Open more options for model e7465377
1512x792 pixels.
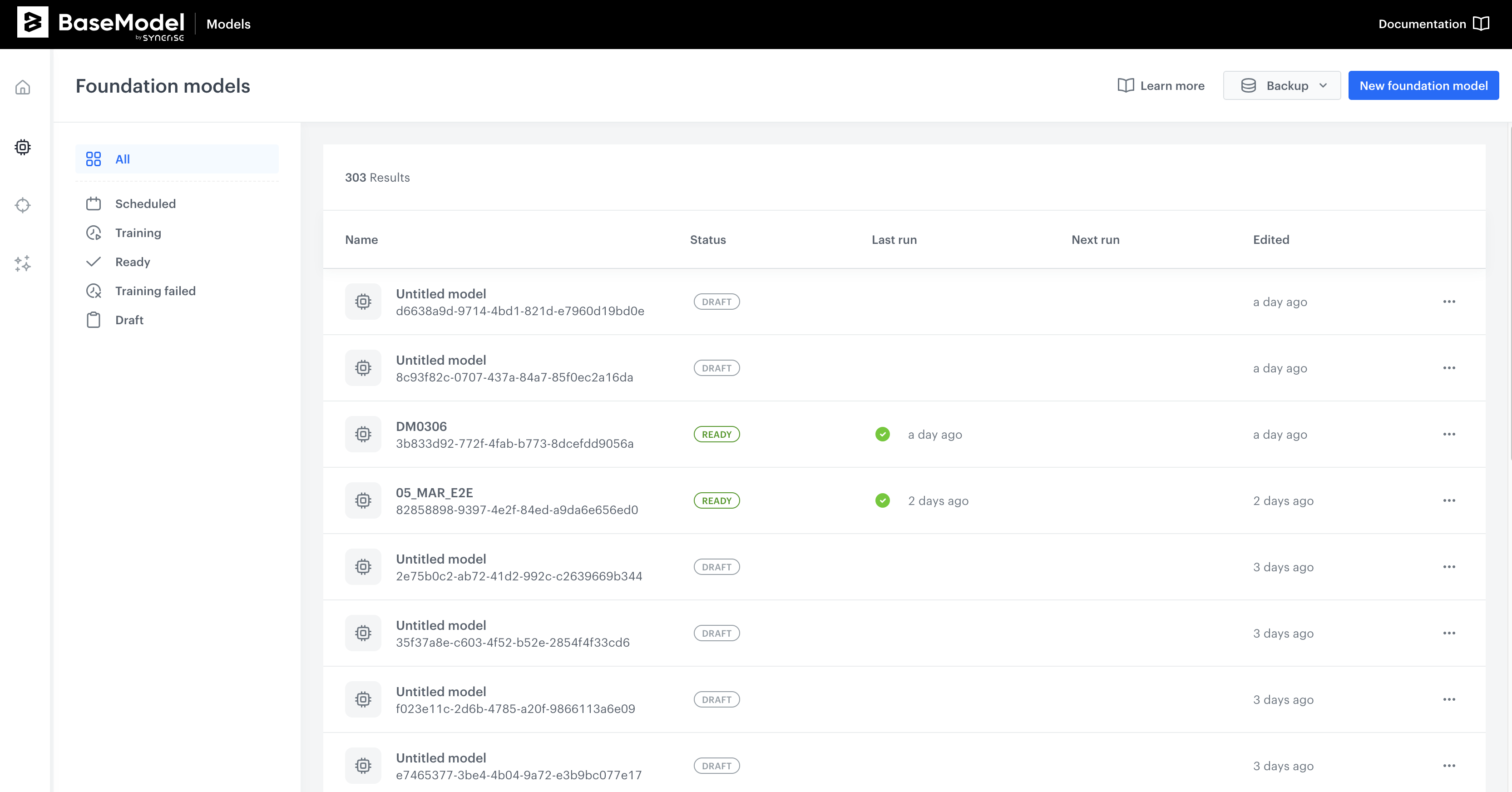(1448, 766)
